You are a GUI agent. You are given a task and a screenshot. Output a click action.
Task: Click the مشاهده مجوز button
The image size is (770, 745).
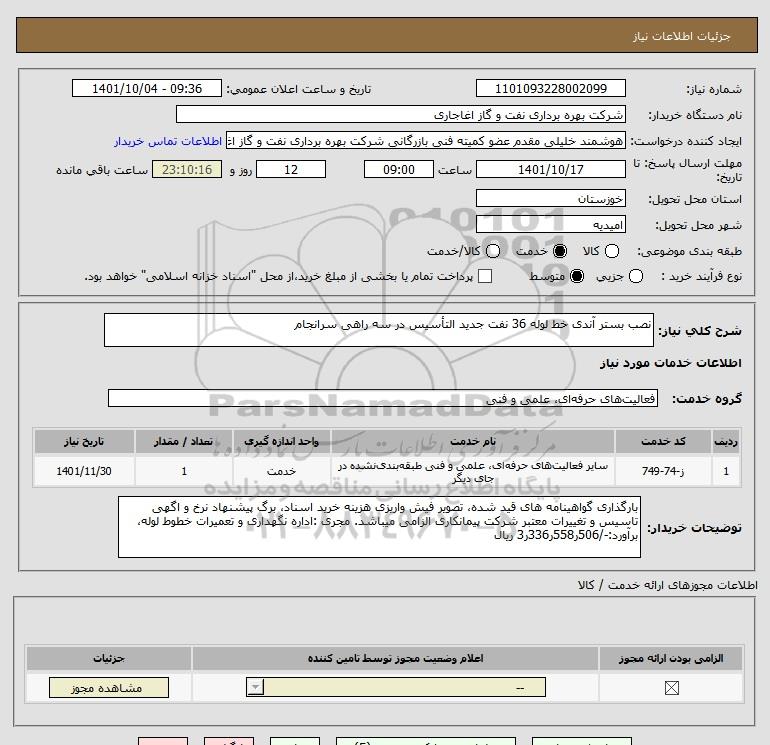pos(109,688)
